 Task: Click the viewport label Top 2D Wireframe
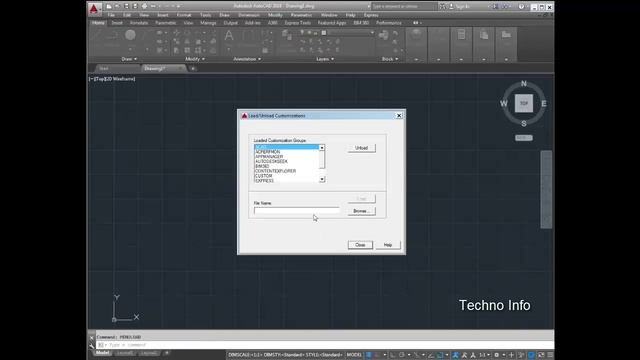coord(112,79)
